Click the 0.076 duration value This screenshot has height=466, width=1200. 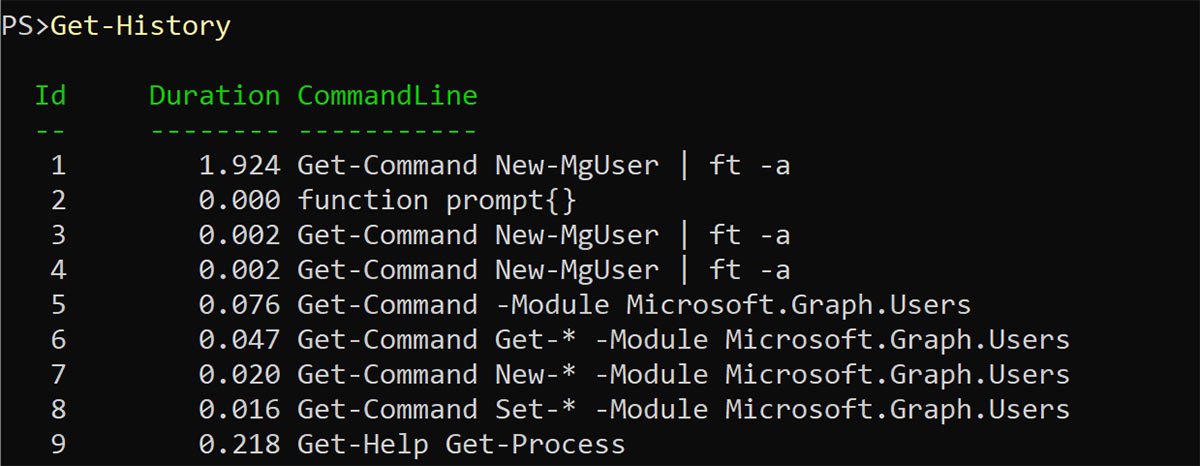[x=239, y=305]
